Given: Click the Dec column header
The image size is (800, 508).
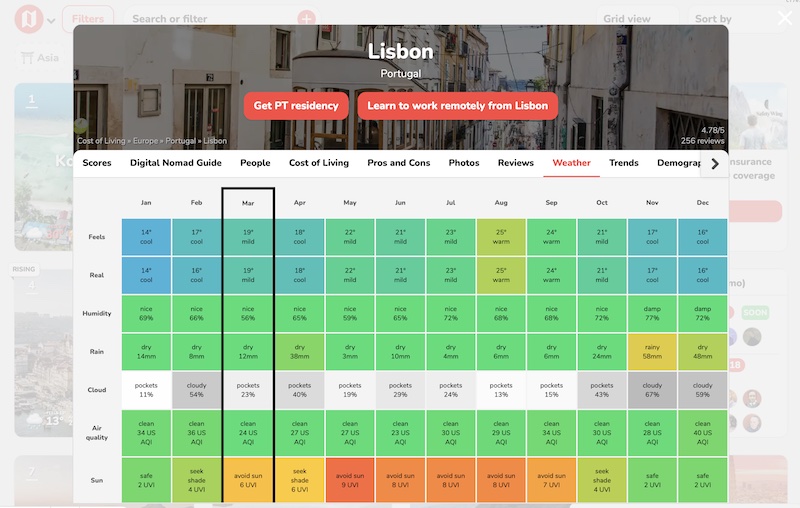Looking at the screenshot, I should click(x=703, y=202).
